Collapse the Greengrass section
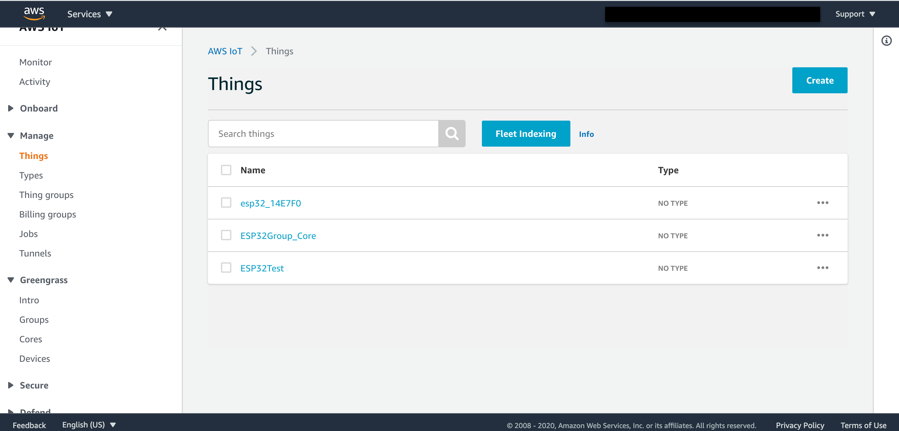Viewport: 899px width, 431px height. click(37, 280)
